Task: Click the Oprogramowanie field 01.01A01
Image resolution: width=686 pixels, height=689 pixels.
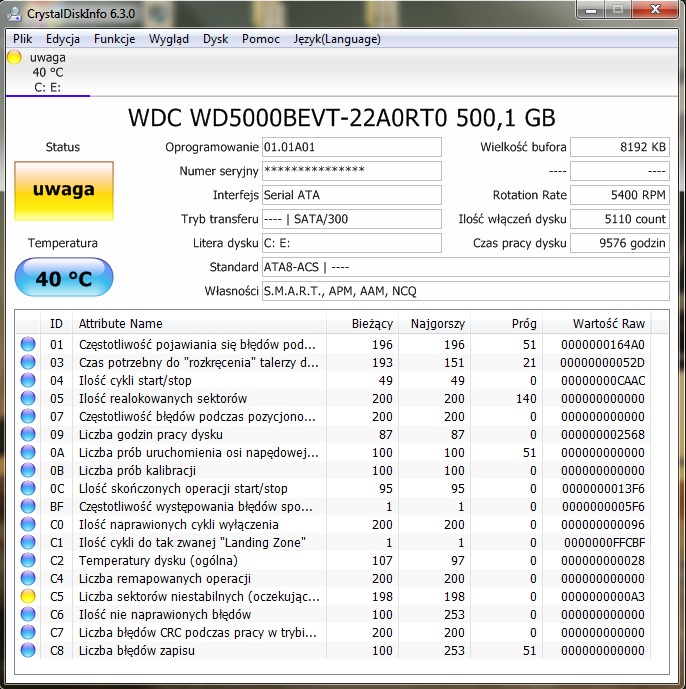Action: click(352, 147)
